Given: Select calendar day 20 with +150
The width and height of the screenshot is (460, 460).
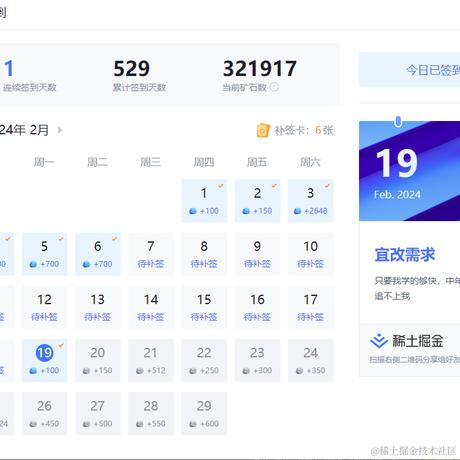Looking at the screenshot, I should 98,360.
